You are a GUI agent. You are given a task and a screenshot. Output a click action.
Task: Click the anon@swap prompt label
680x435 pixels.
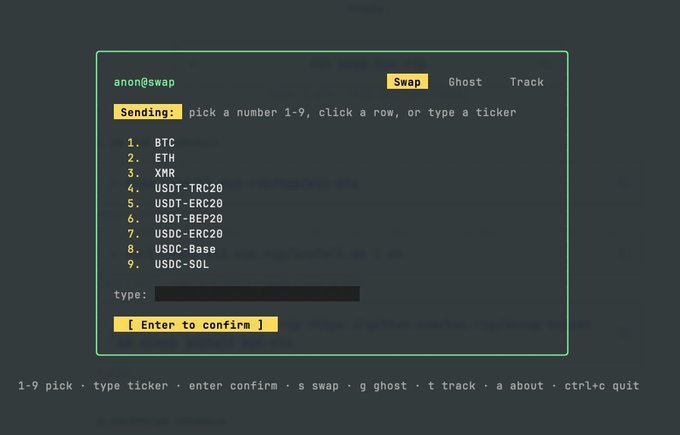[144, 82]
